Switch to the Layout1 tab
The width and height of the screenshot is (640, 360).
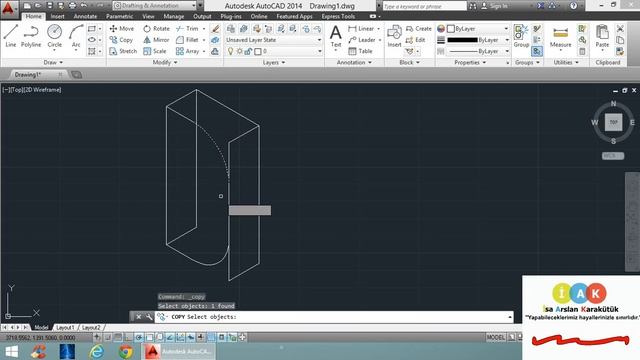click(x=65, y=327)
